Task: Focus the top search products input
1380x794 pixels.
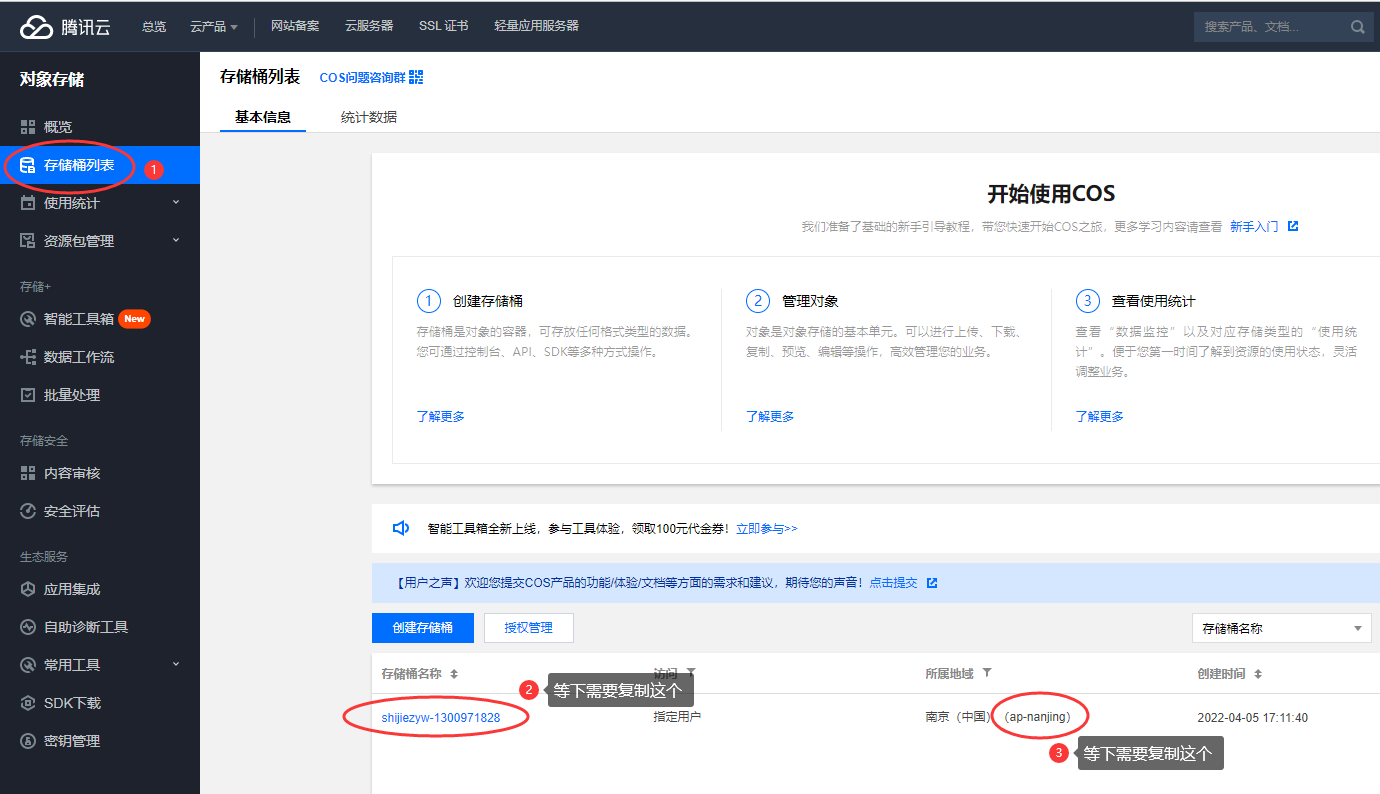Action: coord(1272,27)
